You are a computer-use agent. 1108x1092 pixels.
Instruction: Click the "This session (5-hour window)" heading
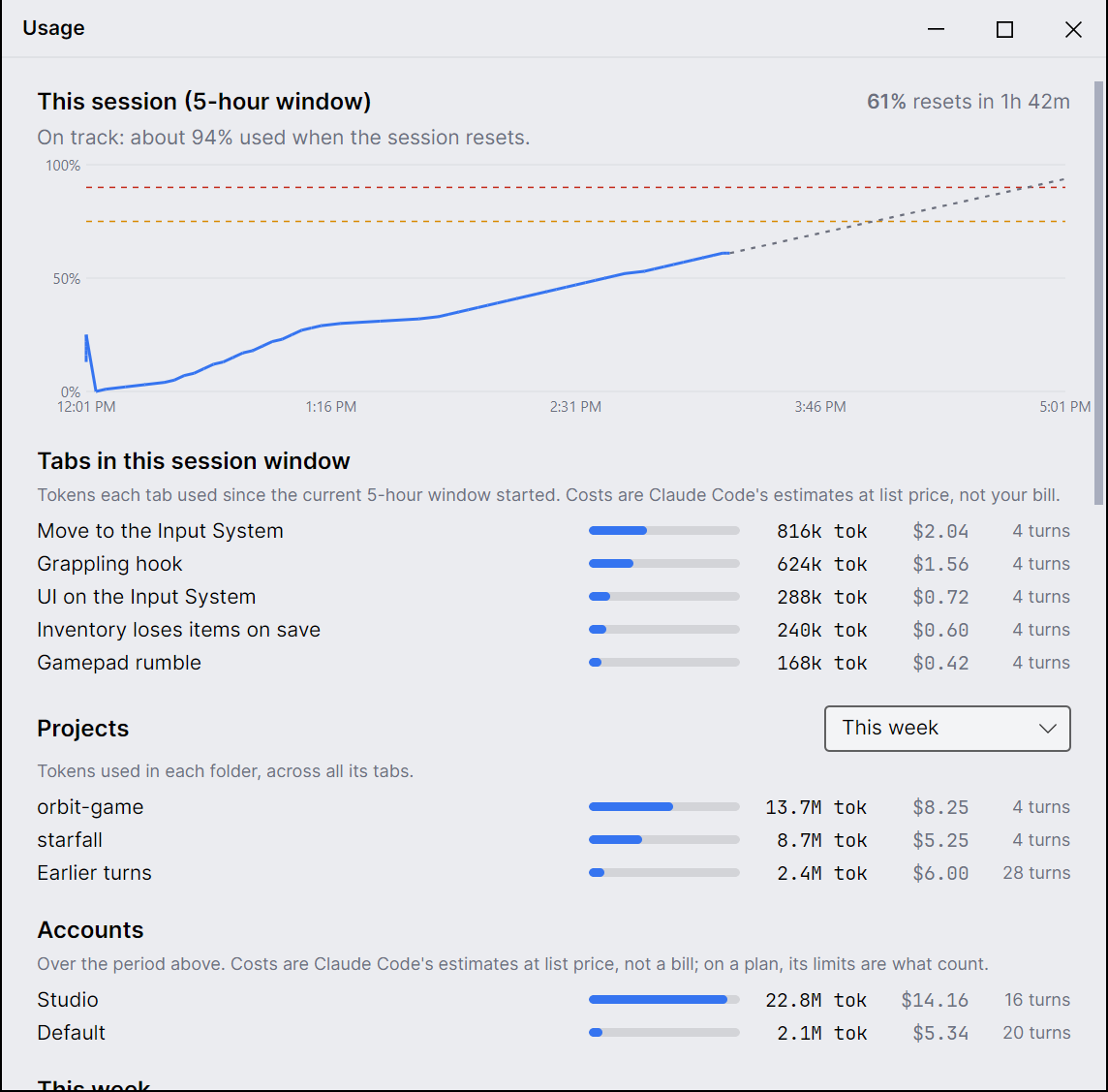(204, 102)
